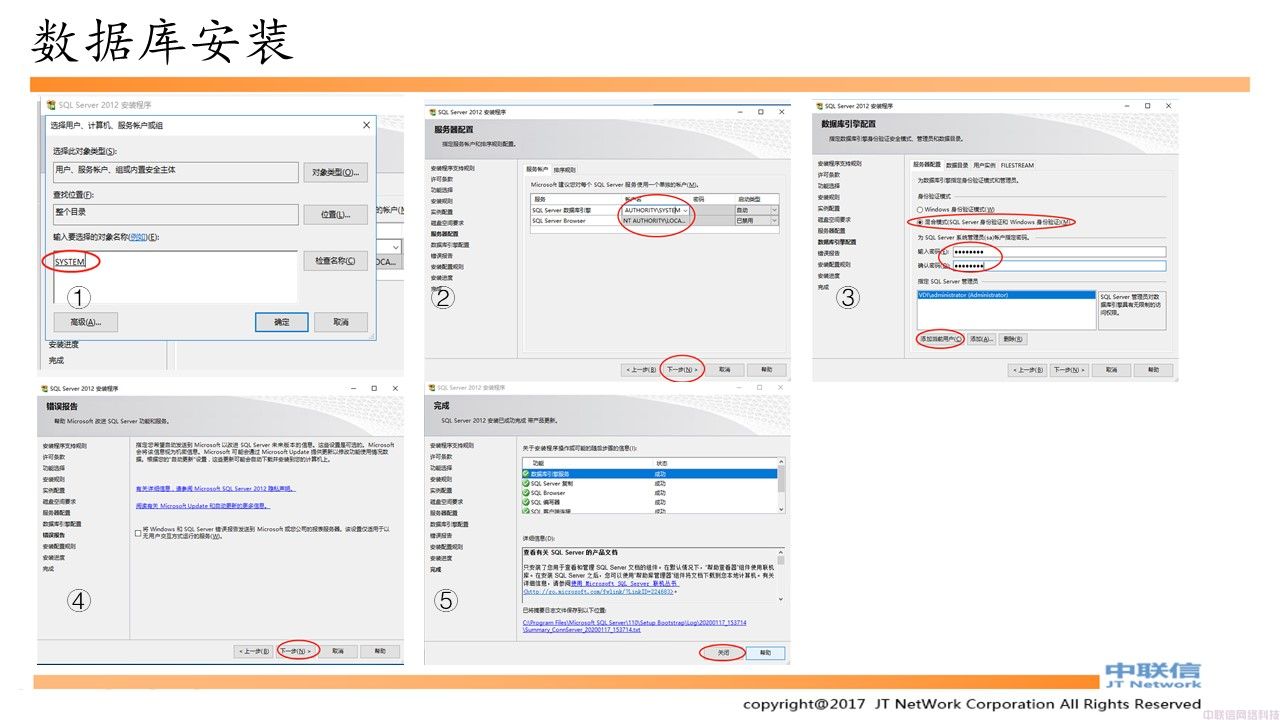The height and width of the screenshot is (720, 1280).
Task: Switch to 服务器配置 tab in 数据库引擎配置
Action: tap(926, 165)
